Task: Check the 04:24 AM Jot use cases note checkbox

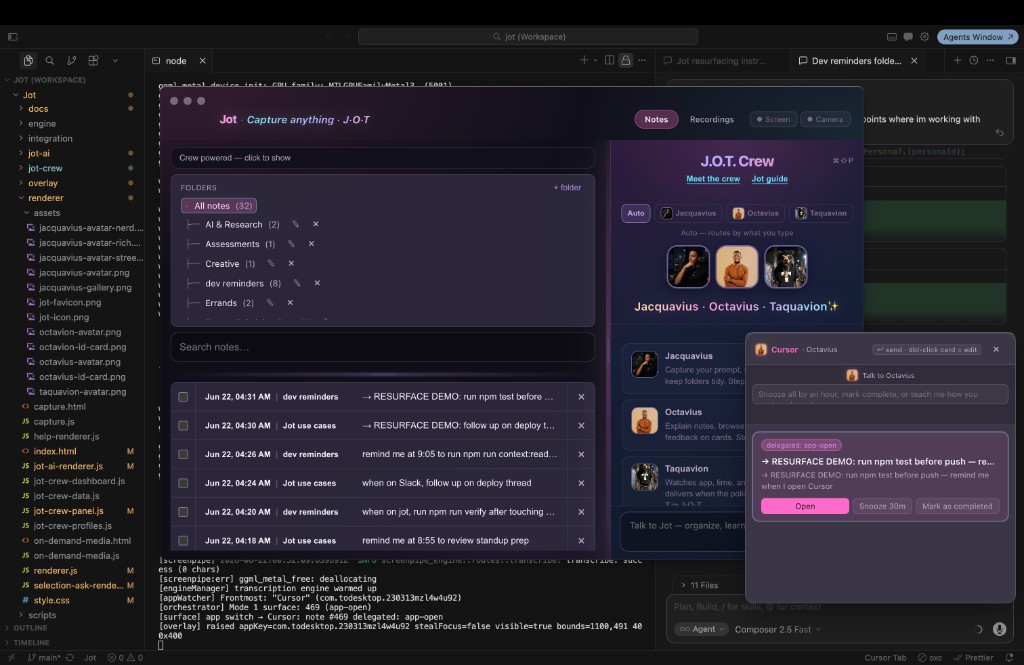Action: [x=184, y=483]
